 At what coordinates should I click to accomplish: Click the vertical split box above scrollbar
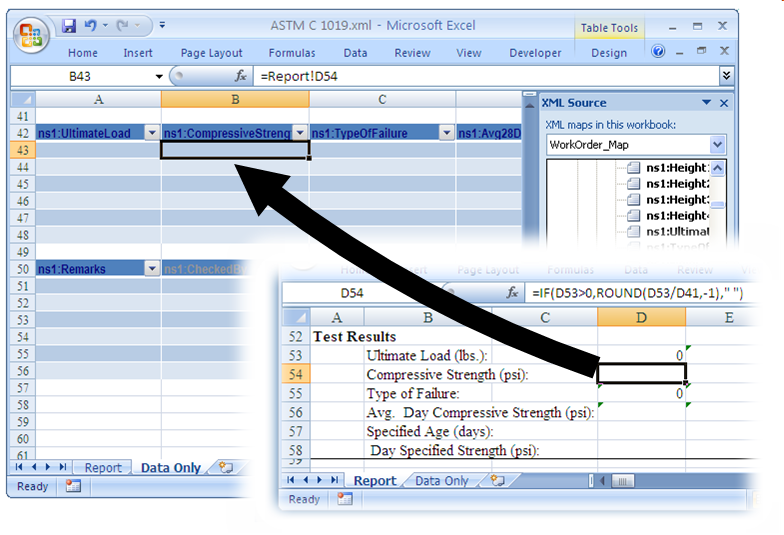click(529, 94)
